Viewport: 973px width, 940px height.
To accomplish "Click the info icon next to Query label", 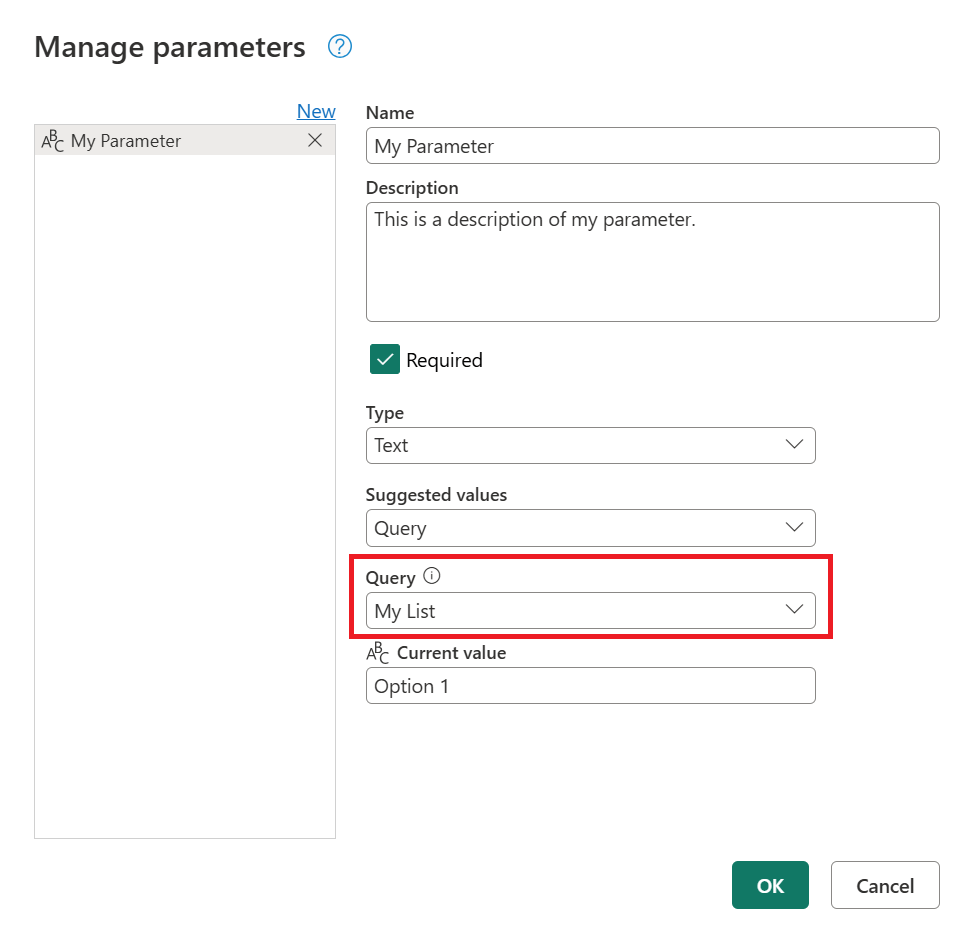I will click(x=431, y=575).
